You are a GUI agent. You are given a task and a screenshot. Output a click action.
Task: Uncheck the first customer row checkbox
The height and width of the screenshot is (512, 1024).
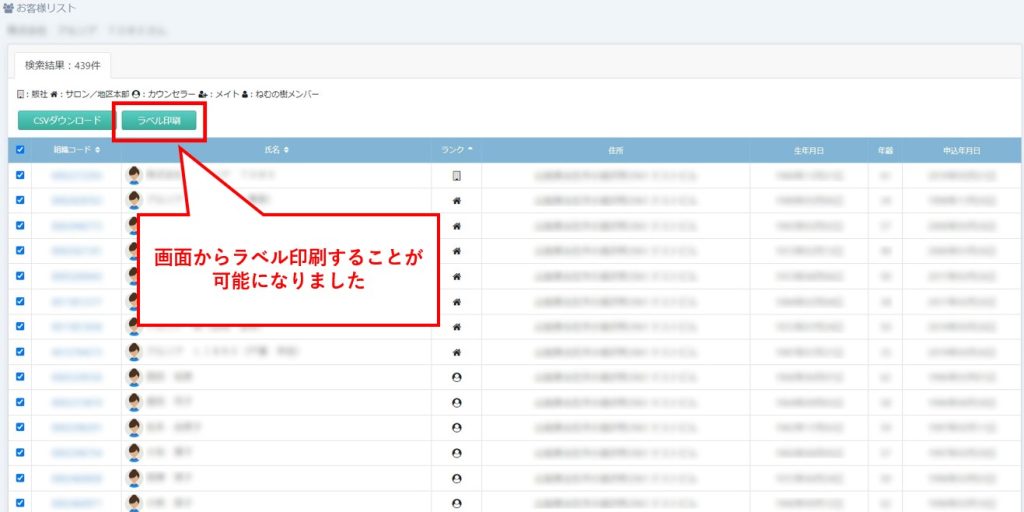(20, 175)
